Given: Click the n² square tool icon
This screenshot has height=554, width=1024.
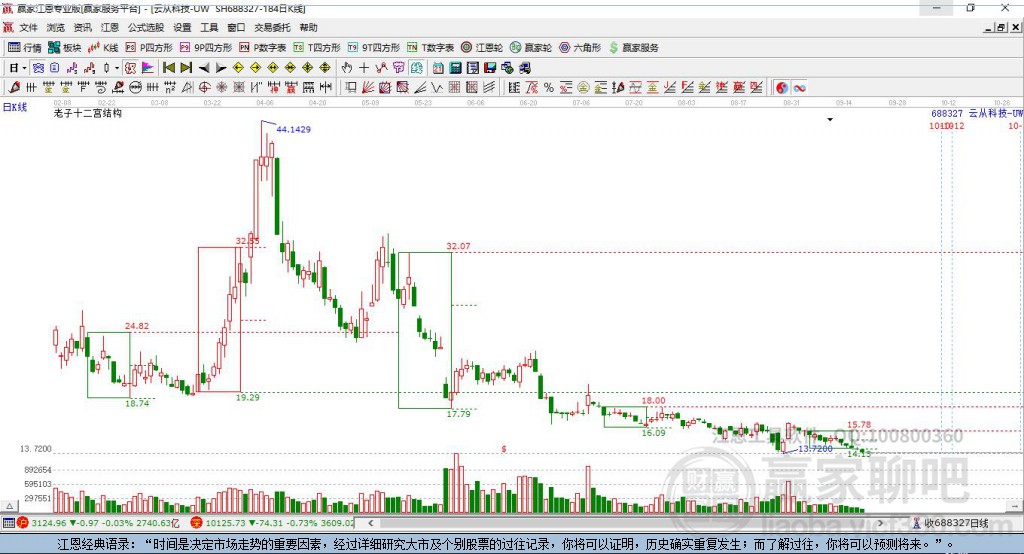Looking at the screenshot, I should [x=170, y=88].
